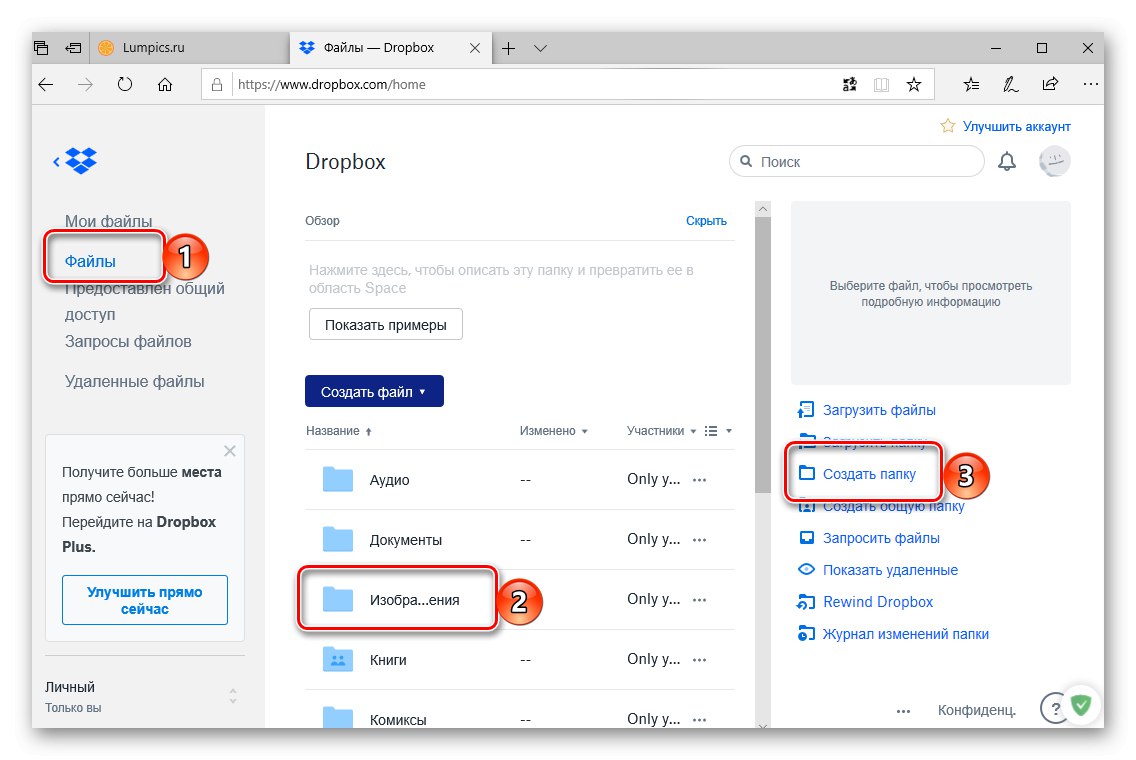Open the Аудио folder icon
1136x760 pixels.
[338, 480]
